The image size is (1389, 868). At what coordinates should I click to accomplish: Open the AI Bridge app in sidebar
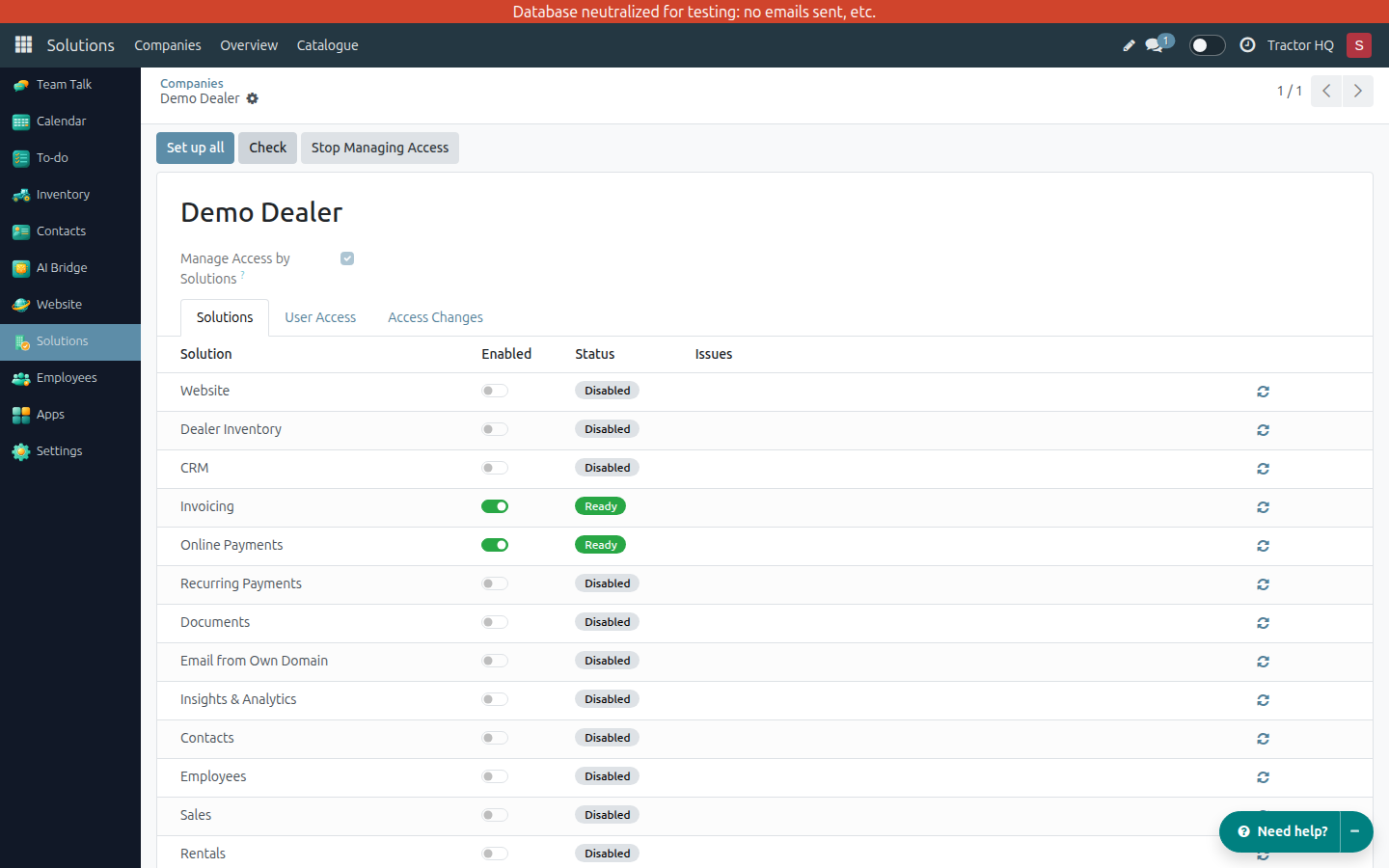coord(70,268)
